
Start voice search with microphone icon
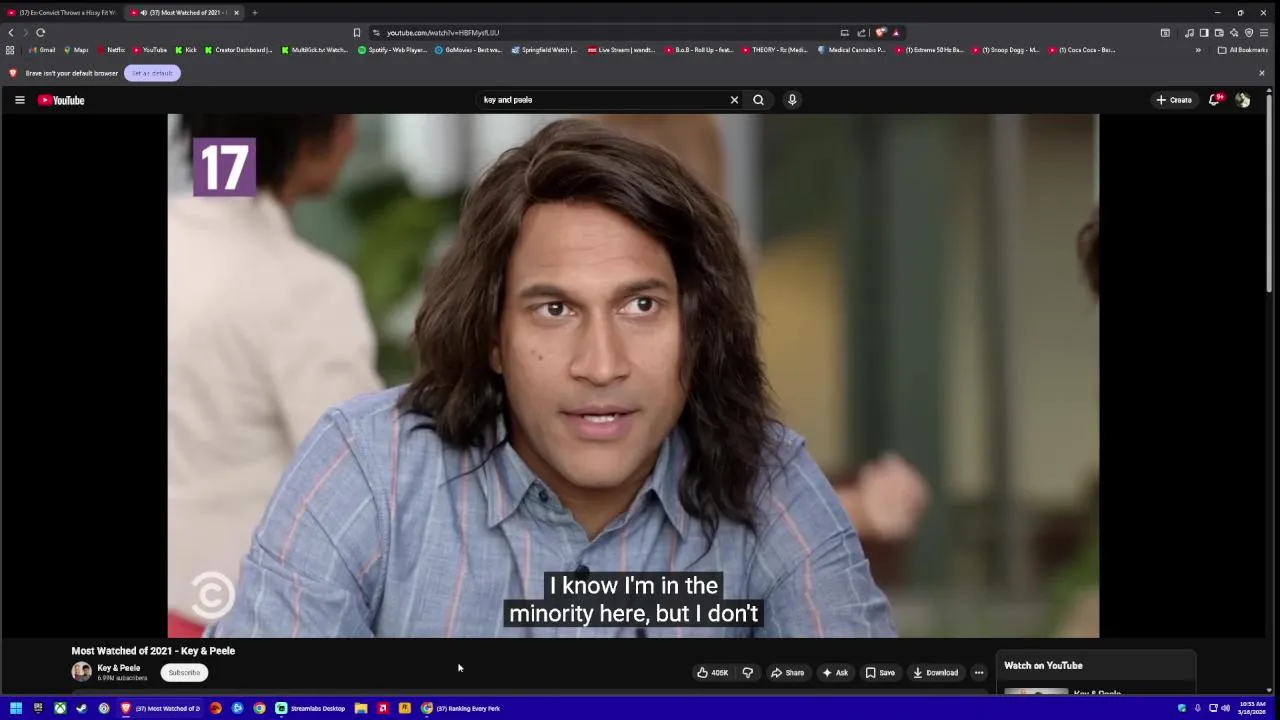point(792,100)
